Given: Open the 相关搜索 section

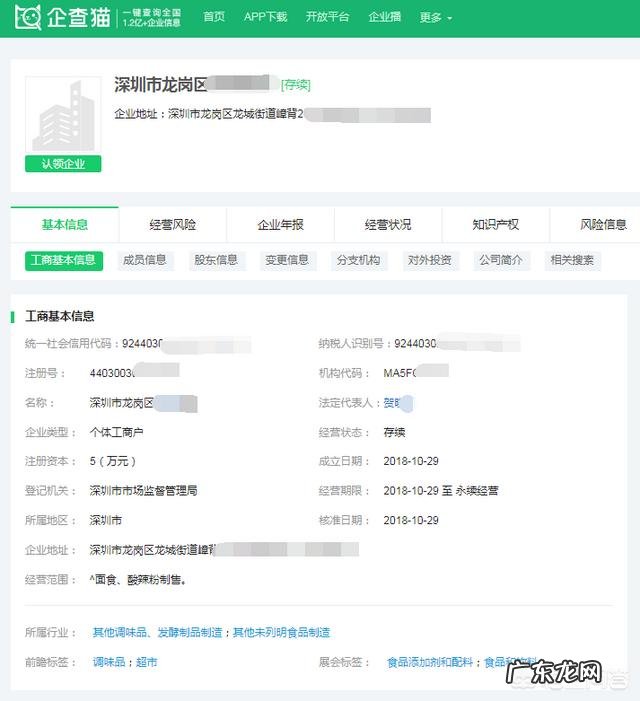Looking at the screenshot, I should click(x=573, y=261).
